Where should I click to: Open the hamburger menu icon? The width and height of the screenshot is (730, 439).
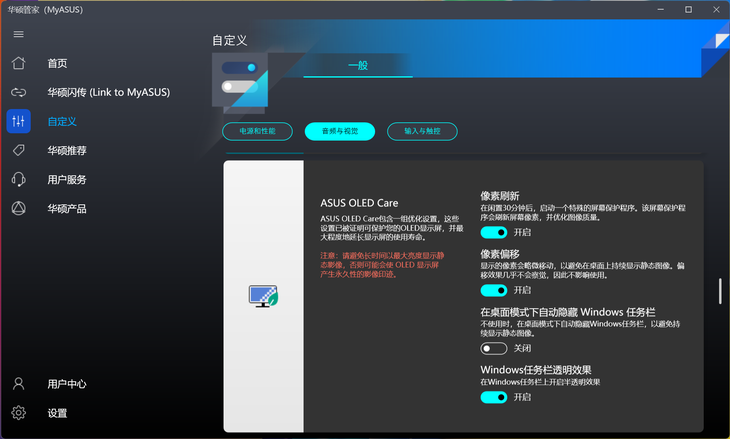(x=19, y=34)
